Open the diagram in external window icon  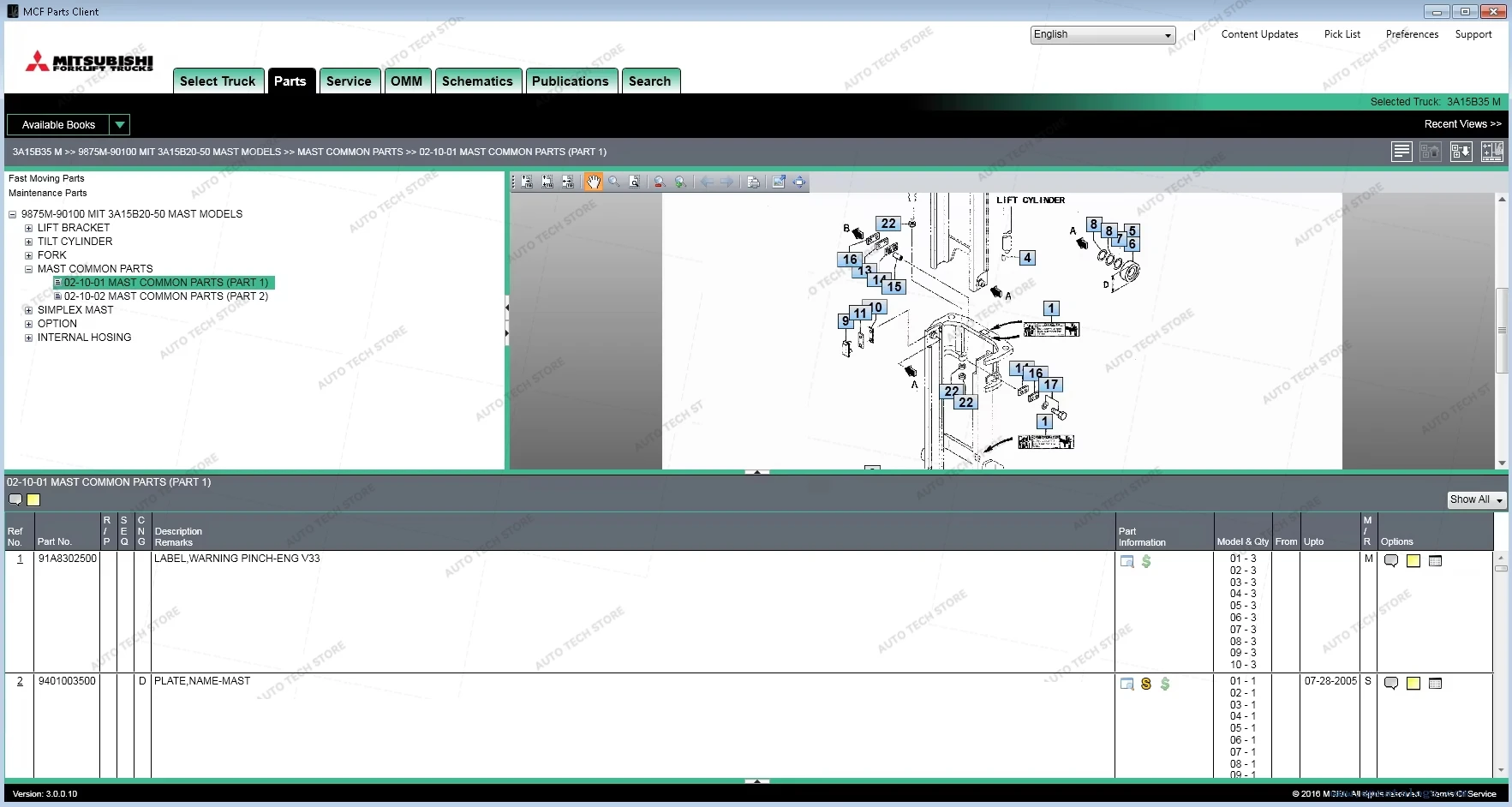point(779,182)
